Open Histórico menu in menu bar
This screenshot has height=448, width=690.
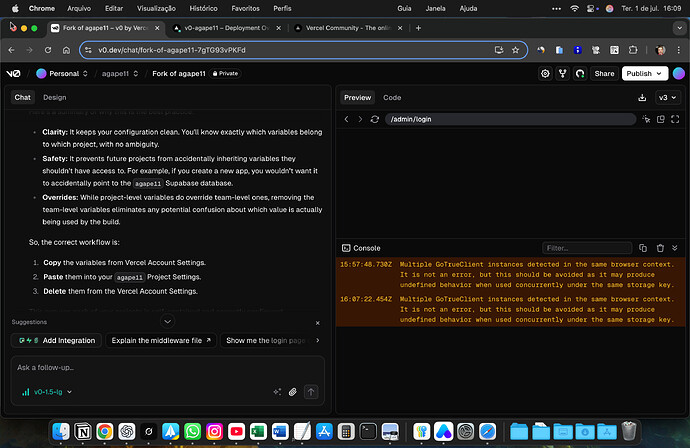coord(203,8)
